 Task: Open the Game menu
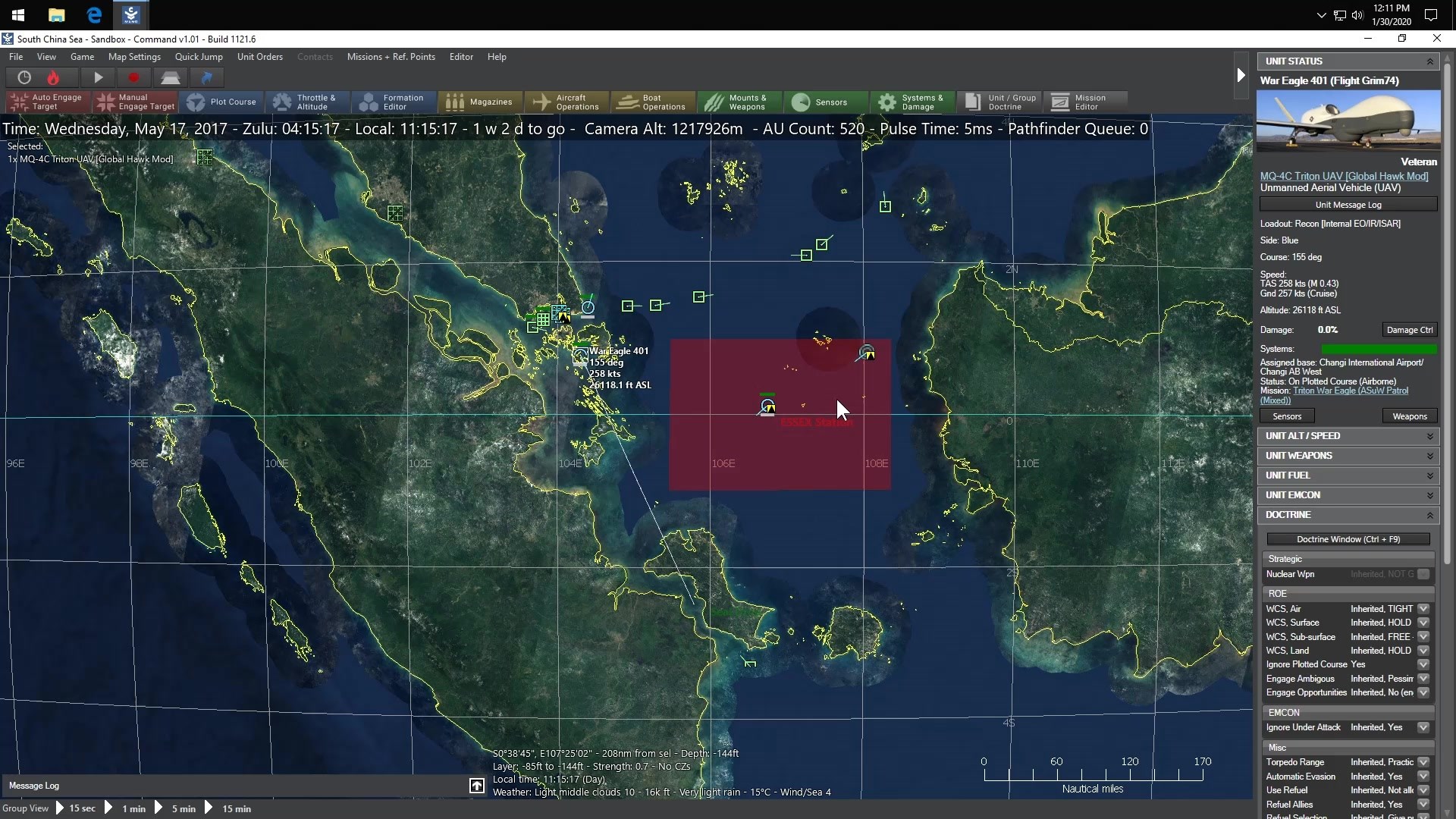[x=82, y=57]
